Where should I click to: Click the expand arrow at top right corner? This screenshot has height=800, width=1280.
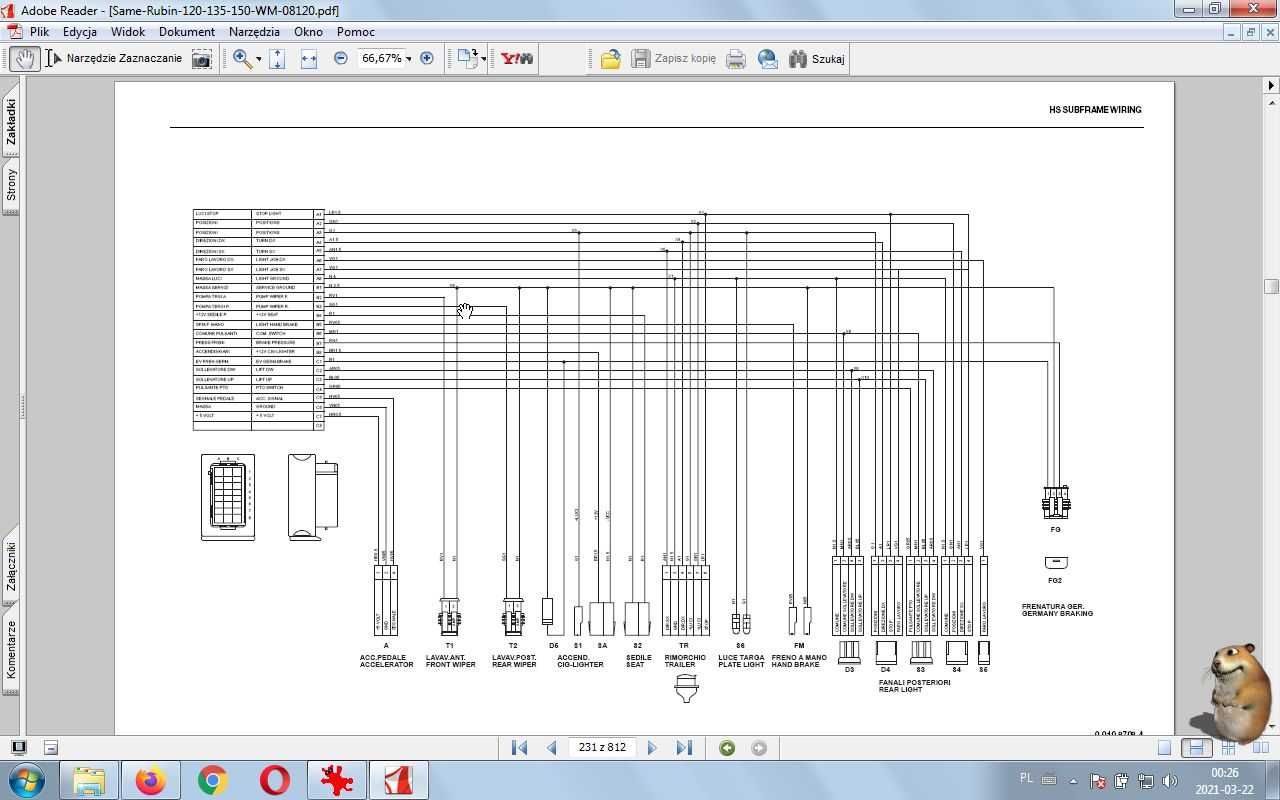pos(1271,85)
